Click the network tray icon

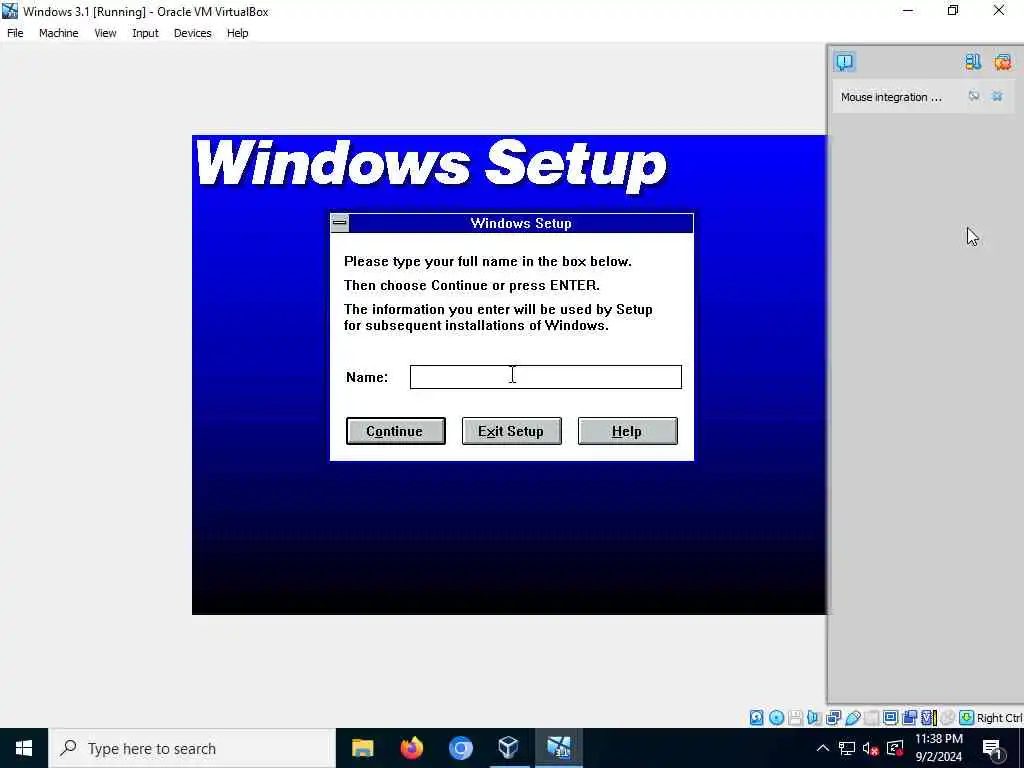847,748
